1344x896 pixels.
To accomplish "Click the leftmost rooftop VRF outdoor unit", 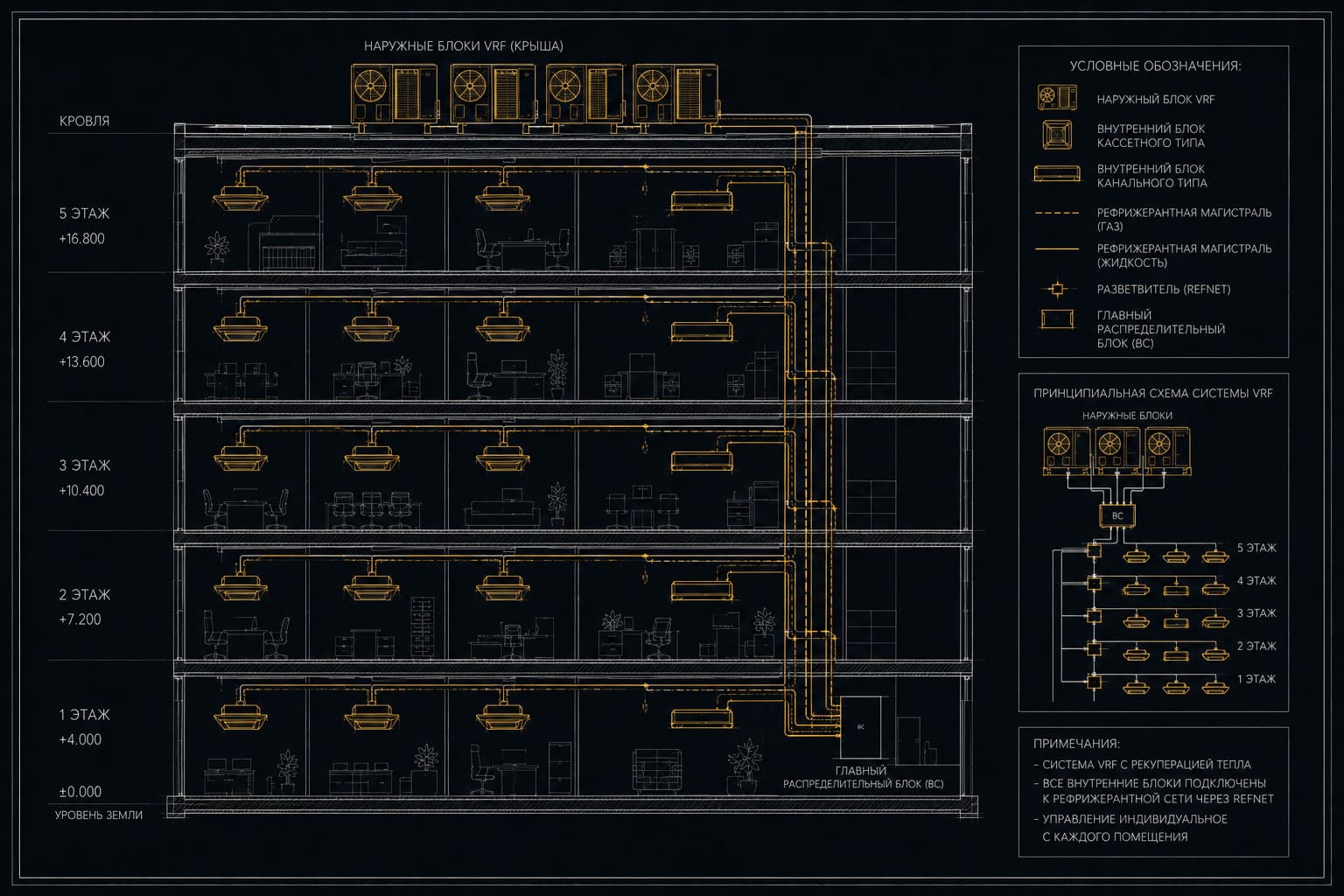I will coord(394,94).
